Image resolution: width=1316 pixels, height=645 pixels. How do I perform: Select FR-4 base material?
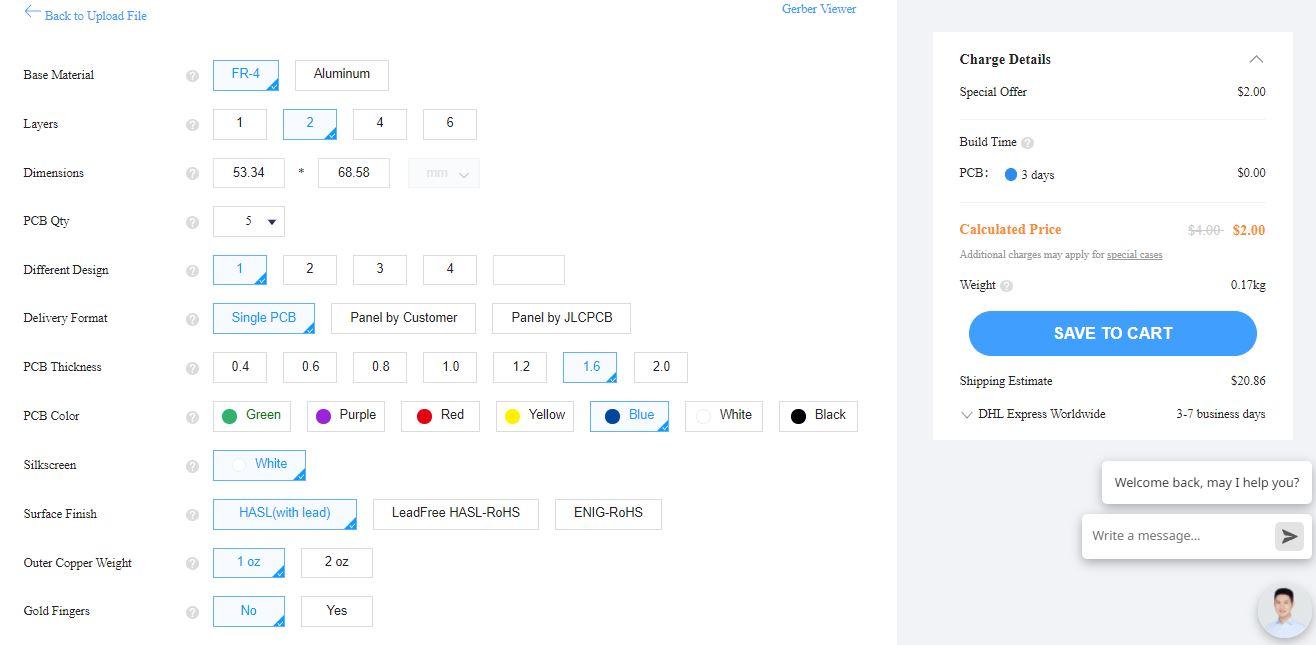(x=245, y=75)
